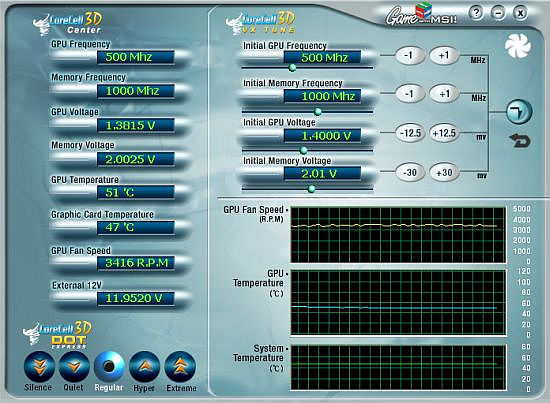The height and width of the screenshot is (403, 550).
Task: Click the CoreCell 3D DOT Express logo
Action: point(57,335)
